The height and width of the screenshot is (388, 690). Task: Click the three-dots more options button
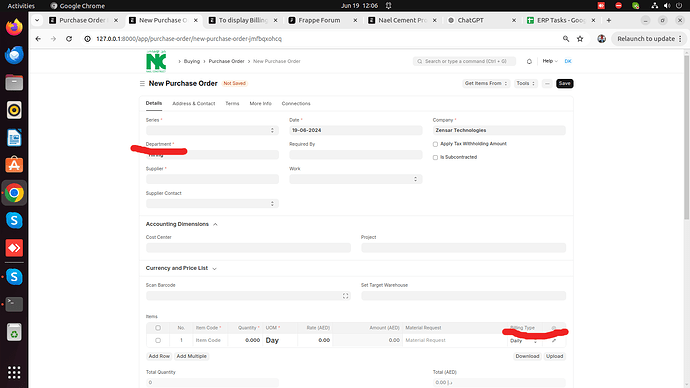[547, 84]
